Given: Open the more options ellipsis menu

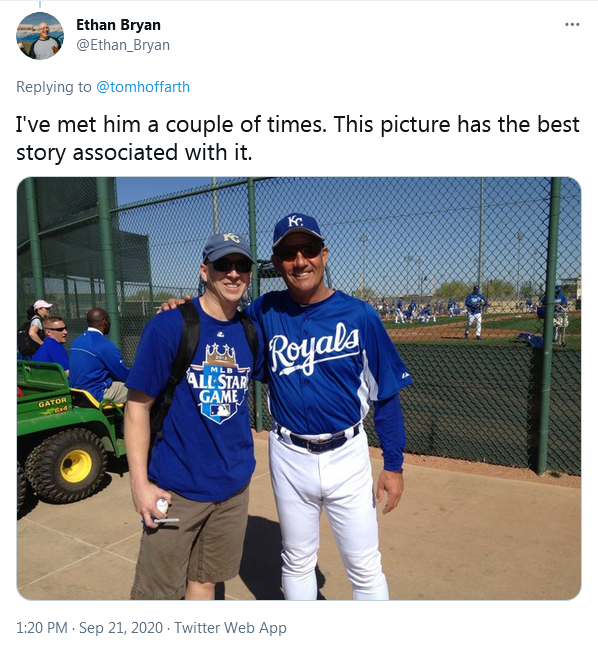Looking at the screenshot, I should point(572,24).
